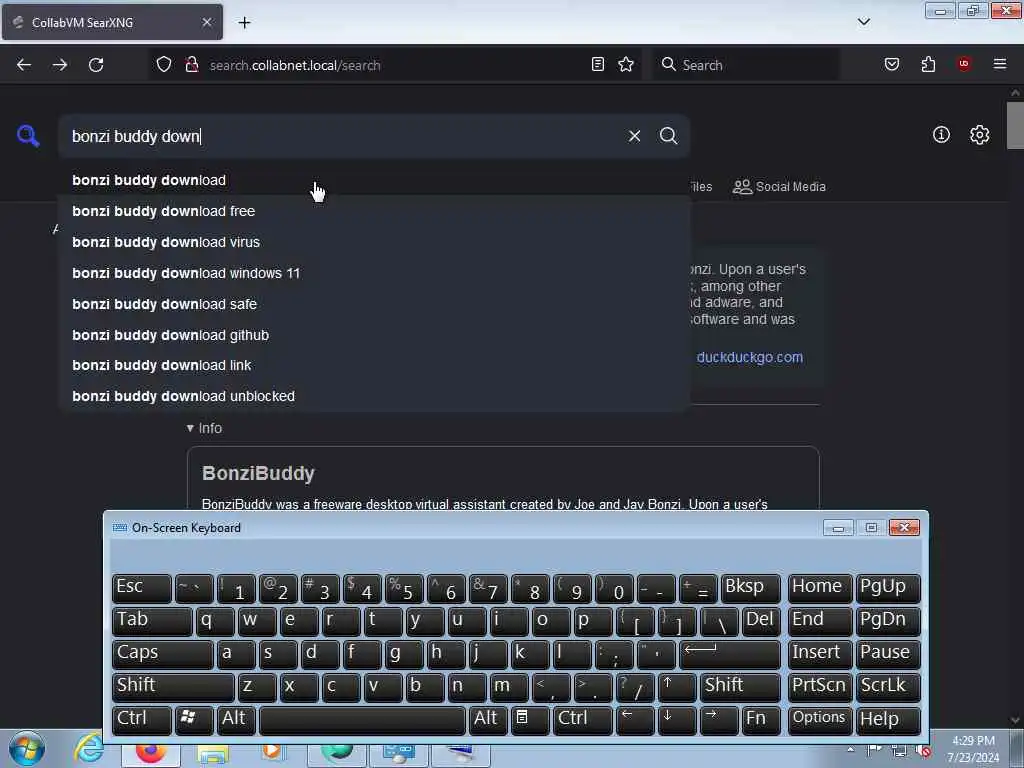Toggle Caps key on On-Screen Keyboard
The image size is (1024, 768).
coord(162,653)
